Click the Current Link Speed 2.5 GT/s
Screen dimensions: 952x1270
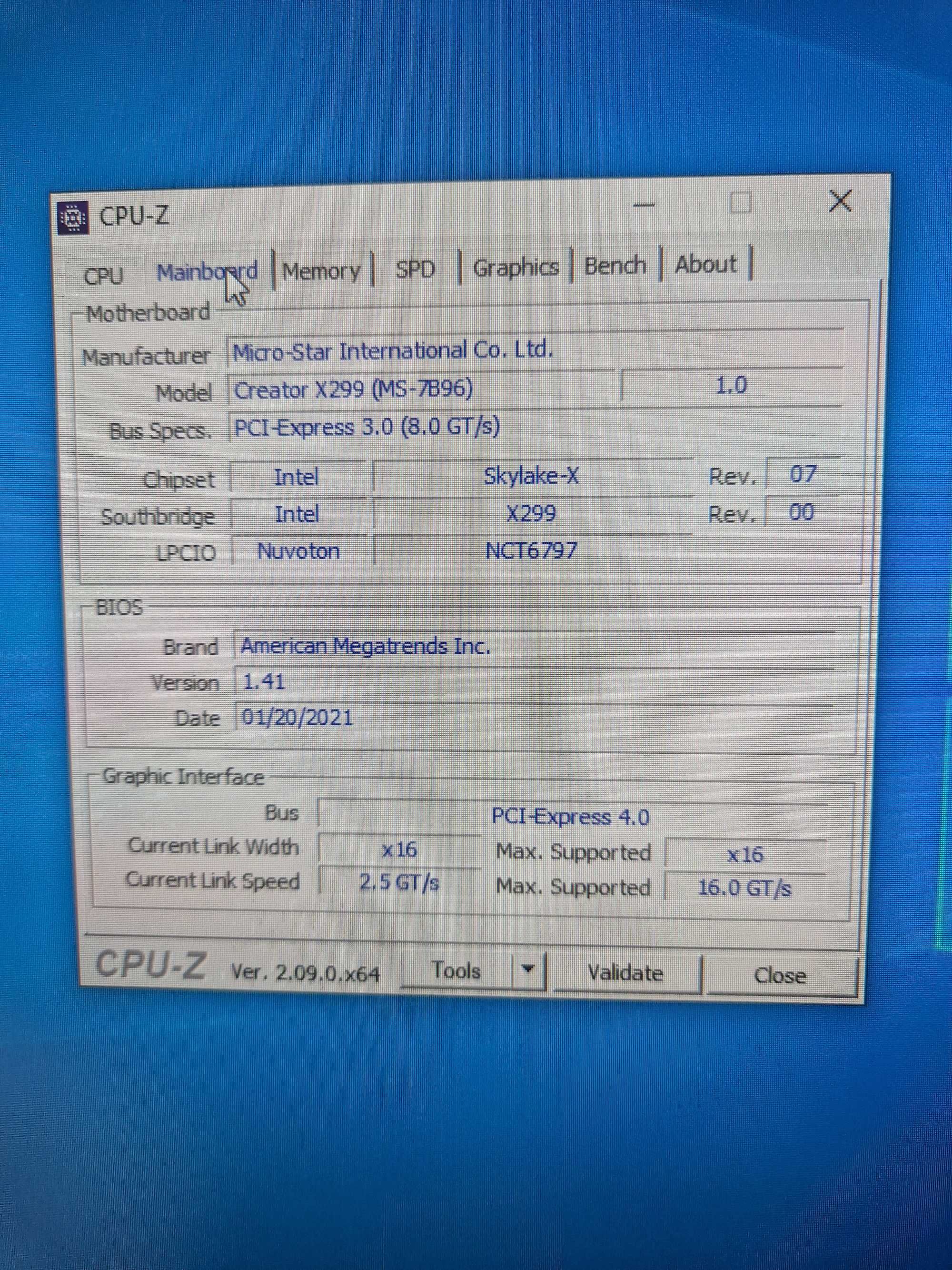pyautogui.click(x=399, y=882)
